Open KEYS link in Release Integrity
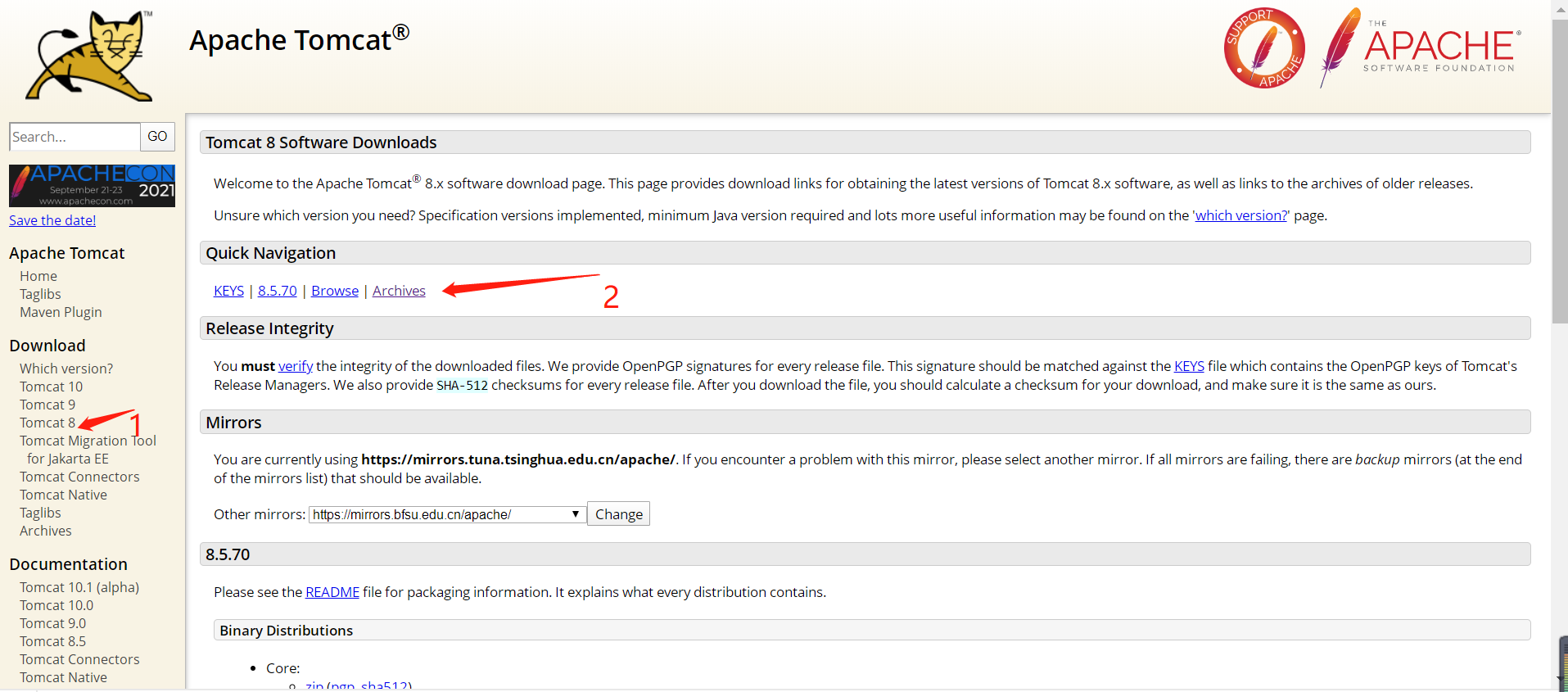This screenshot has height=692, width=1568. pyautogui.click(x=1189, y=366)
